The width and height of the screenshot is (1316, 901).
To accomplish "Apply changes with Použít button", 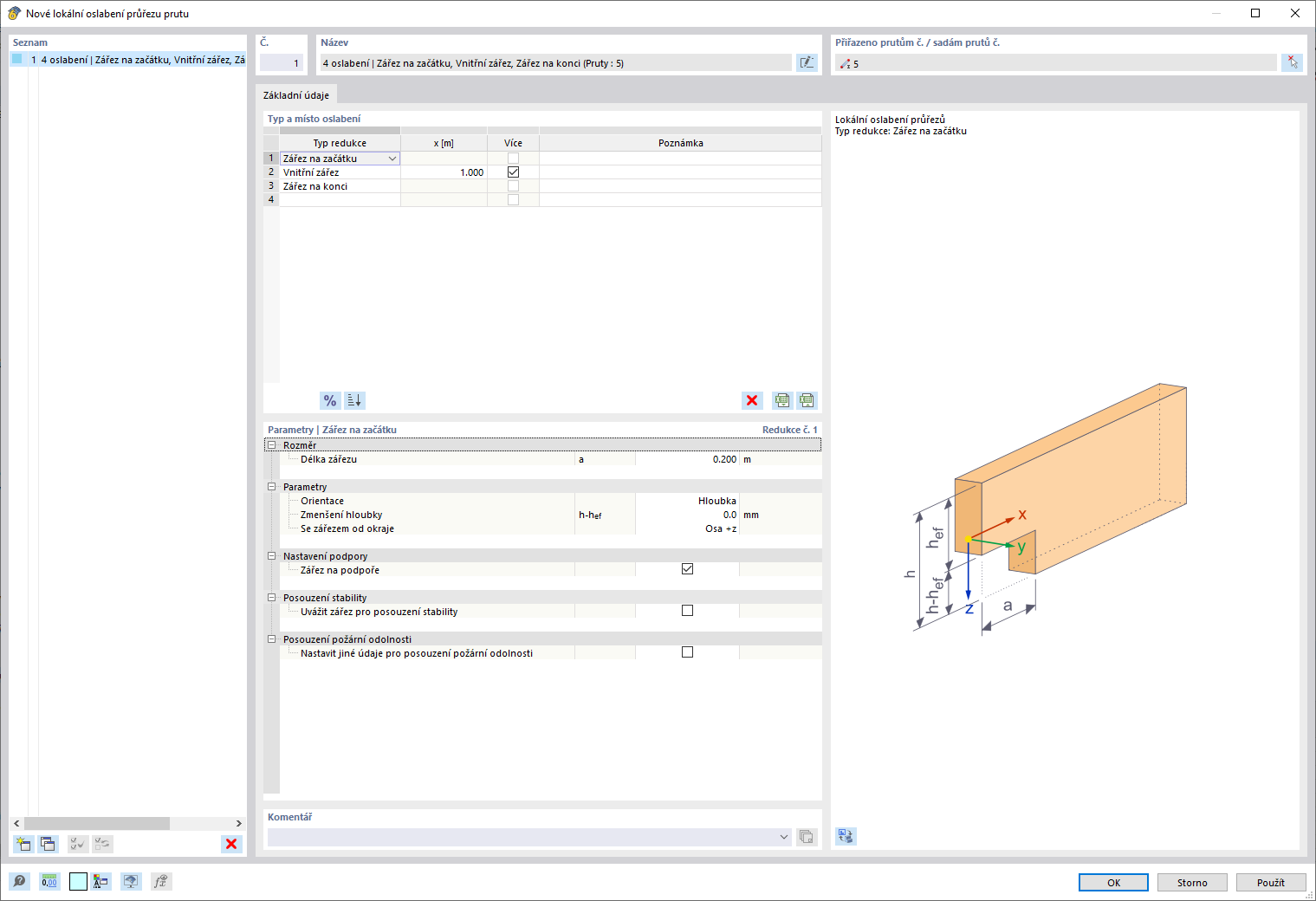I will 1271,882.
